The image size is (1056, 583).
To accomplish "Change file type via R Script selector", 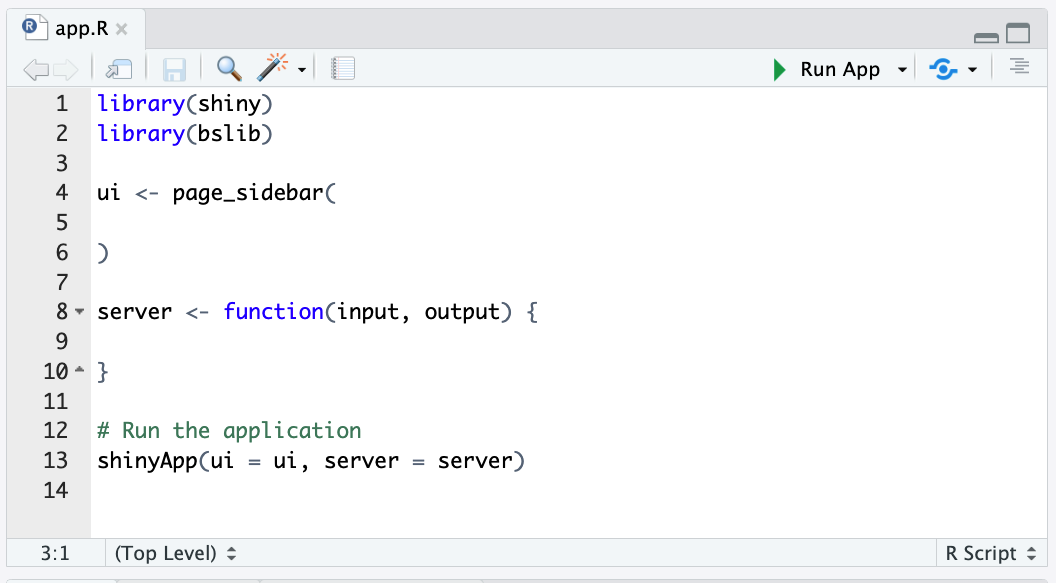I will [x=991, y=553].
